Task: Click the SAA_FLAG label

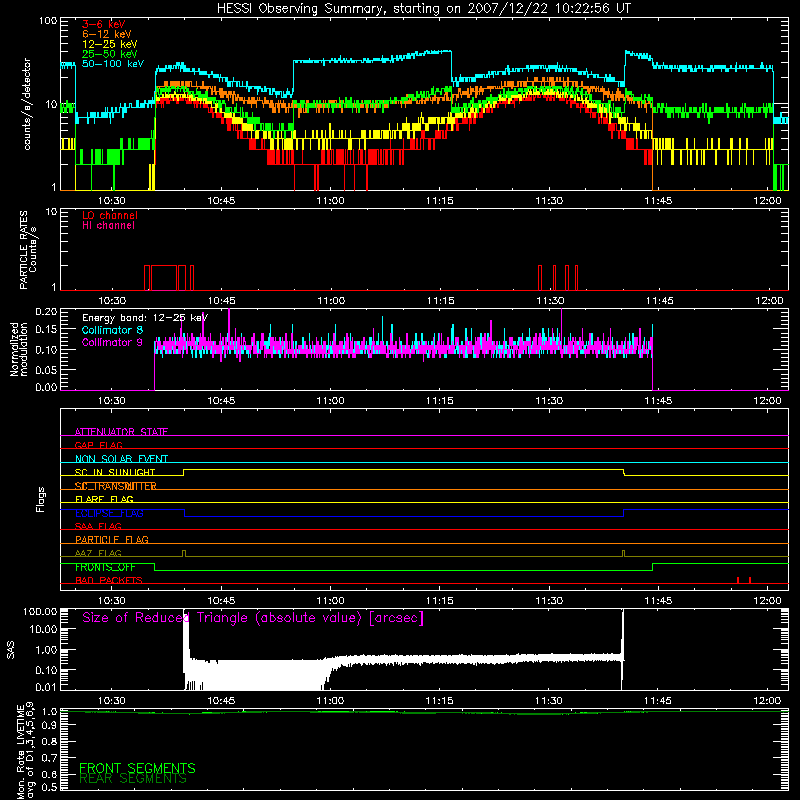Action: click(98, 526)
